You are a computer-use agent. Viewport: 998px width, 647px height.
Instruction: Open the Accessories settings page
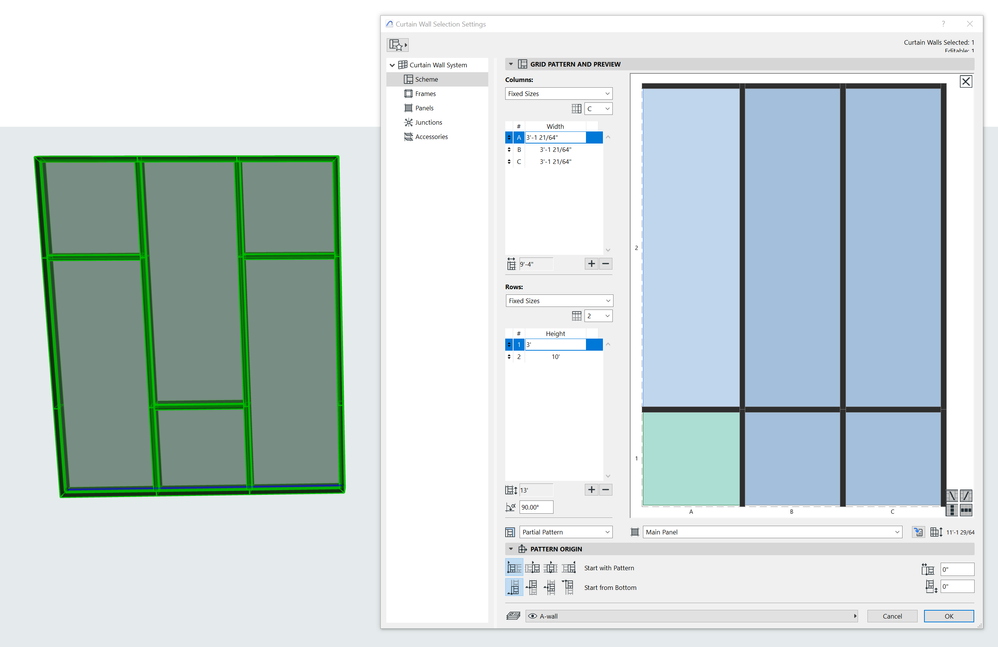(x=432, y=137)
